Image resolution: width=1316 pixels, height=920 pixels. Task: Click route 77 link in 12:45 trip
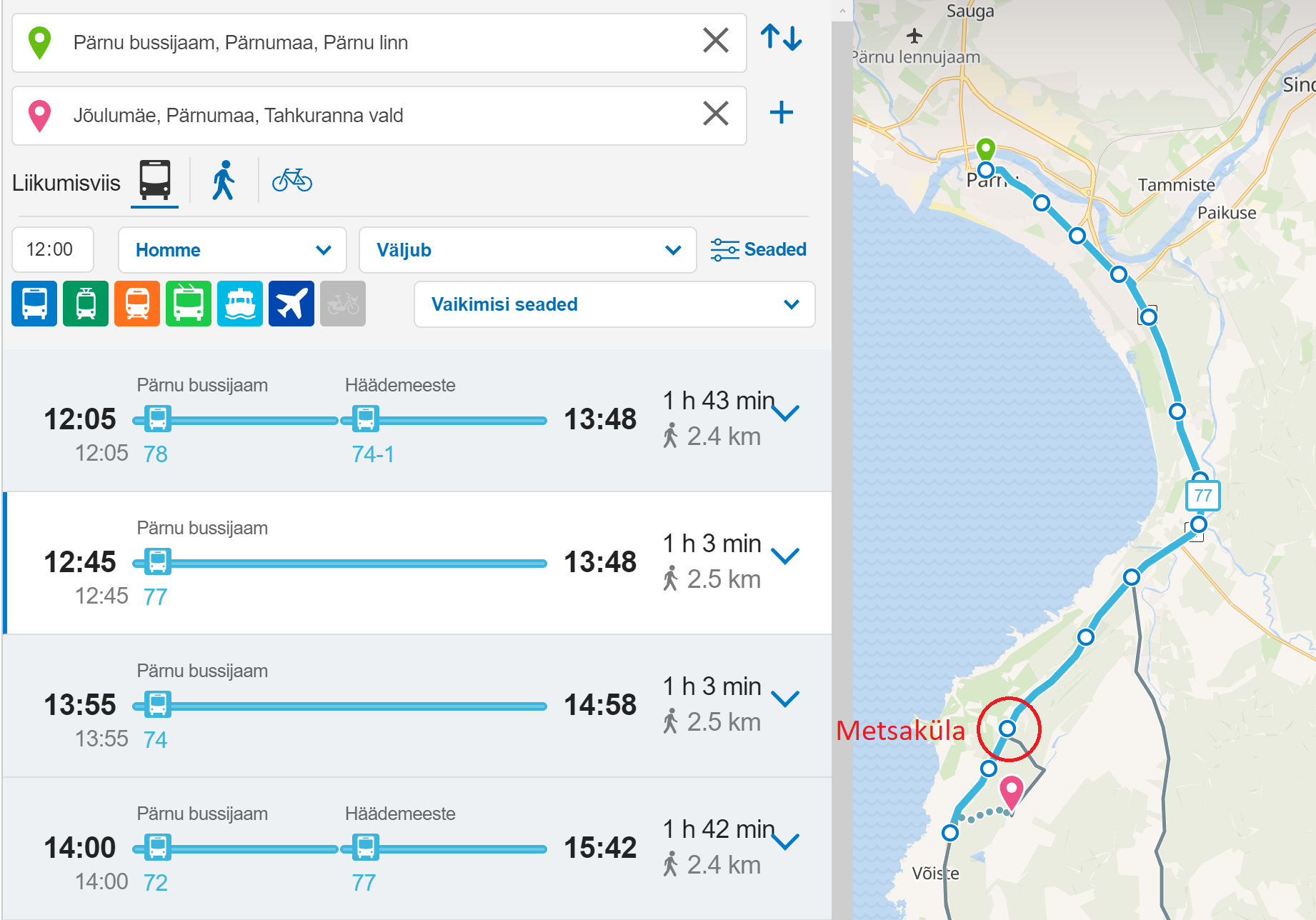click(x=155, y=596)
